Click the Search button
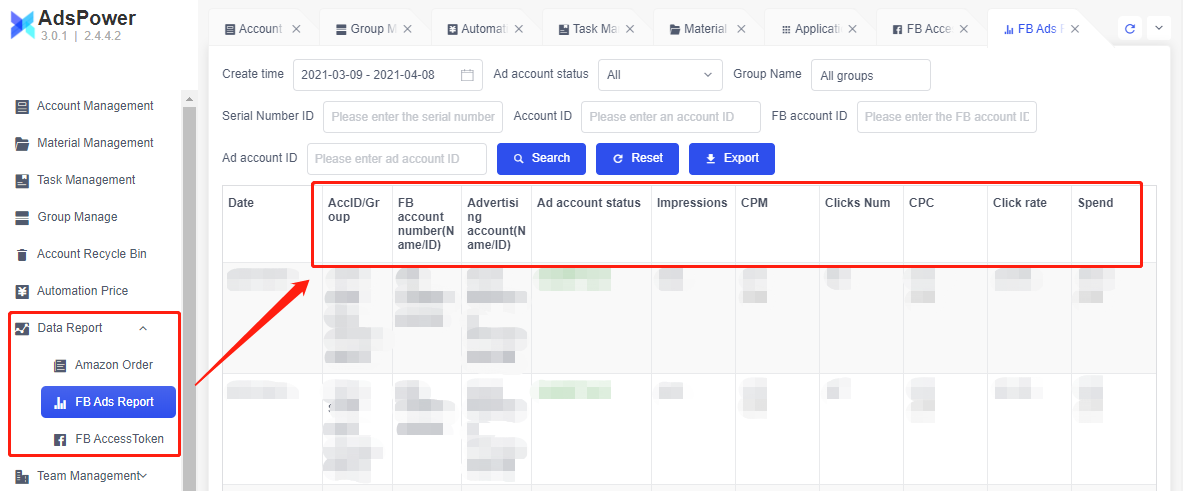The width and height of the screenshot is (1183, 491). pyautogui.click(x=541, y=158)
